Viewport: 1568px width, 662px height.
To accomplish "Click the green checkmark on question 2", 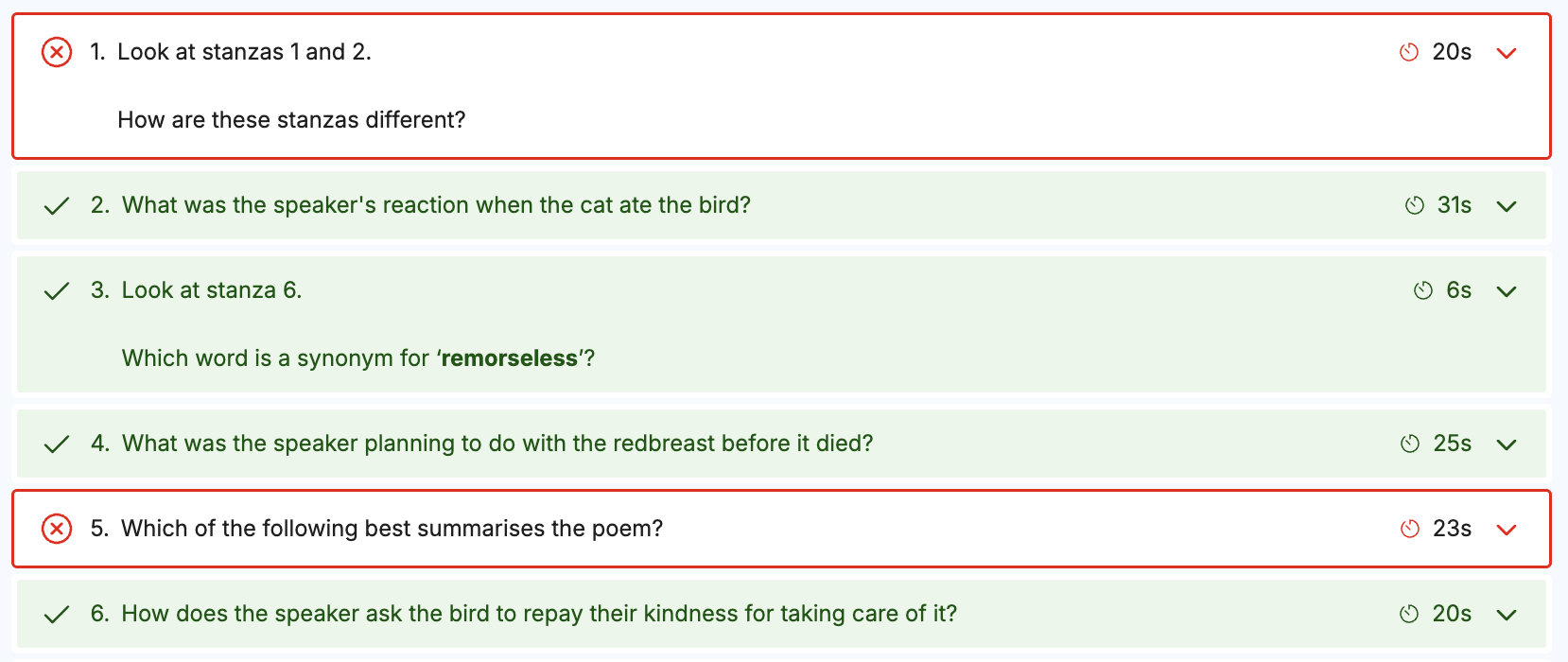I will [x=57, y=205].
